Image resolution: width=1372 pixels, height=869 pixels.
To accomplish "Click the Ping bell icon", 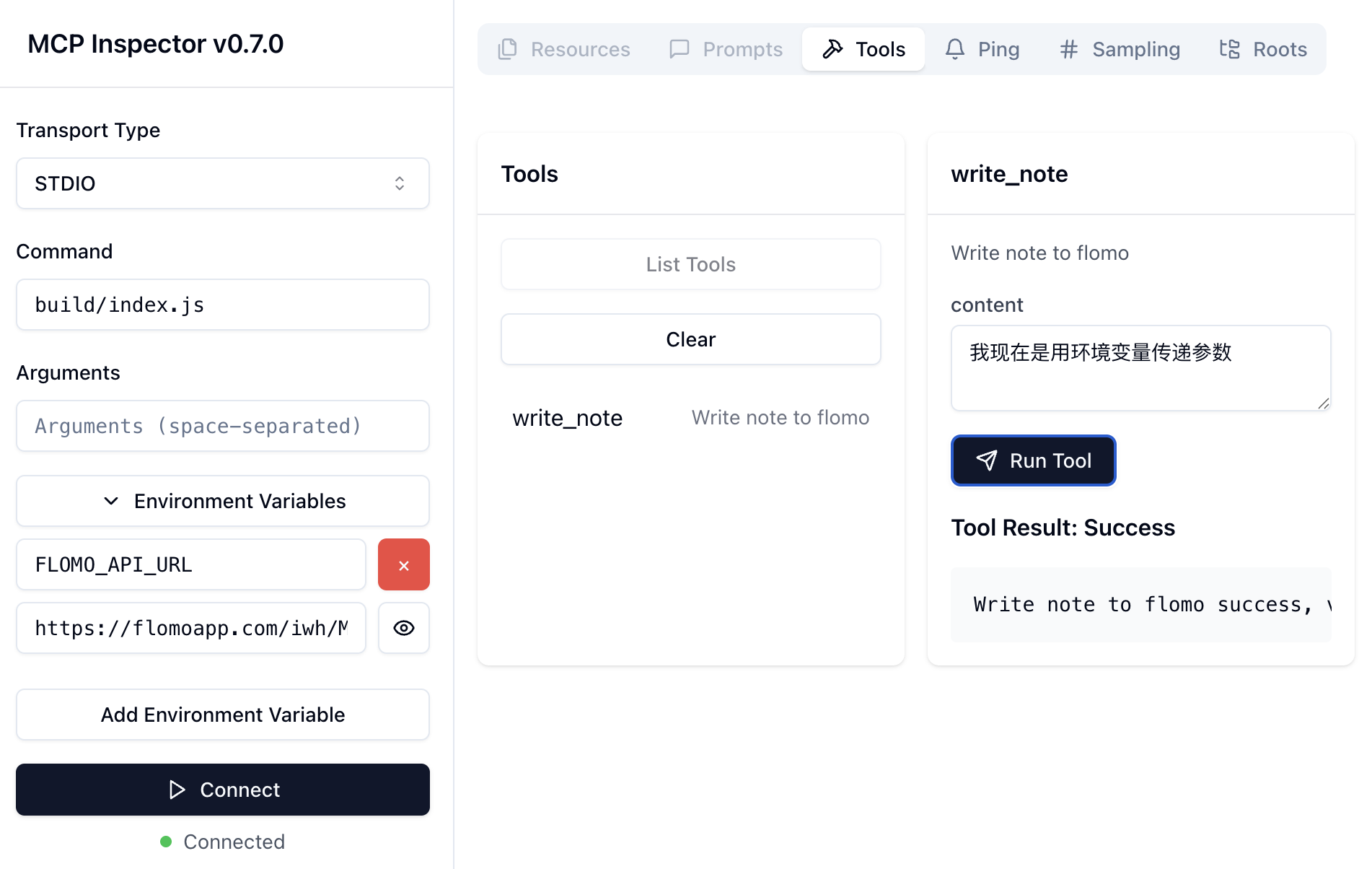I will (x=954, y=49).
